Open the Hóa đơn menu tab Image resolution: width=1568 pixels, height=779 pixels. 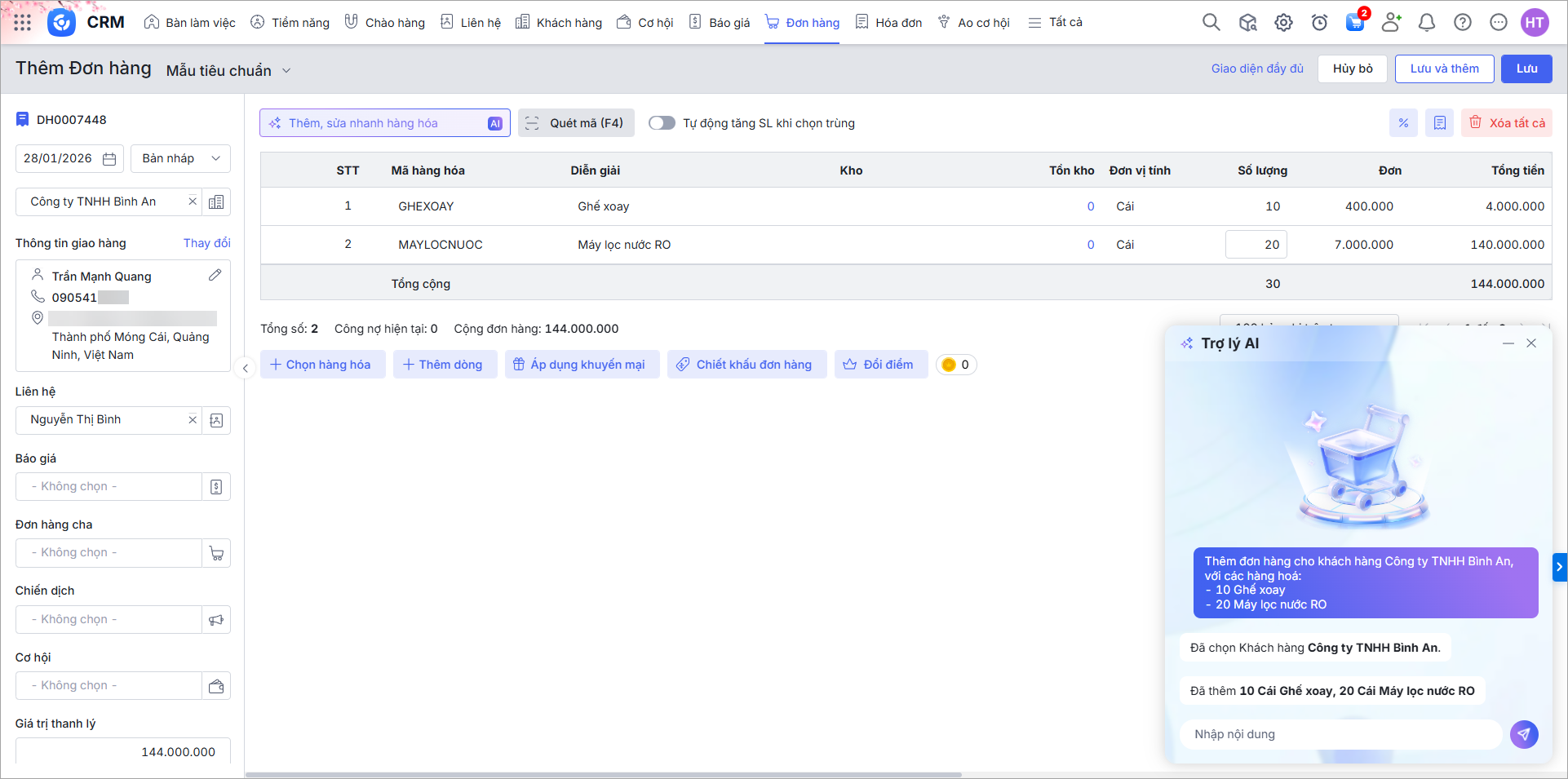tap(888, 23)
